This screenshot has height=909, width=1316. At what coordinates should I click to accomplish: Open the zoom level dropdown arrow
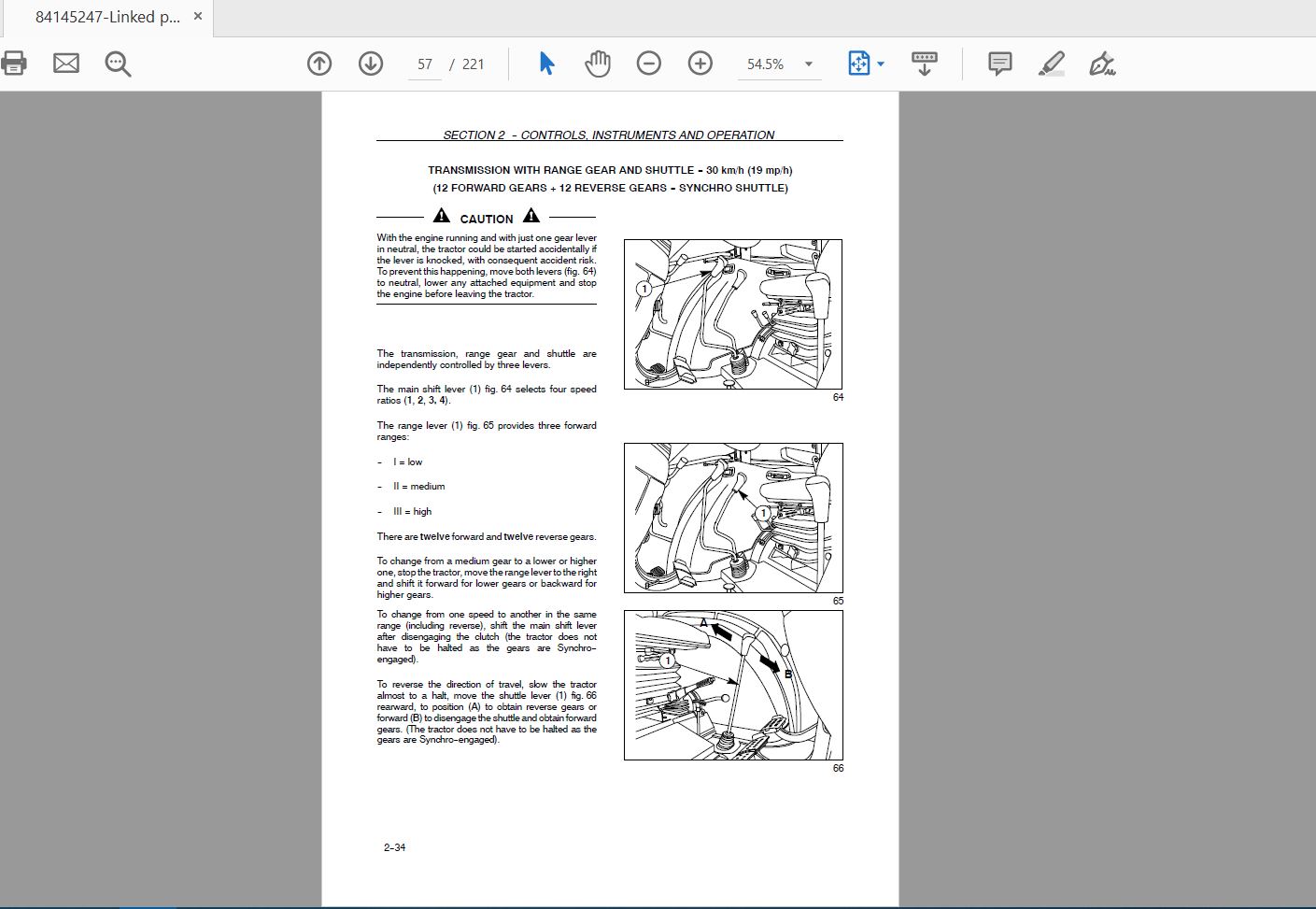tap(809, 64)
